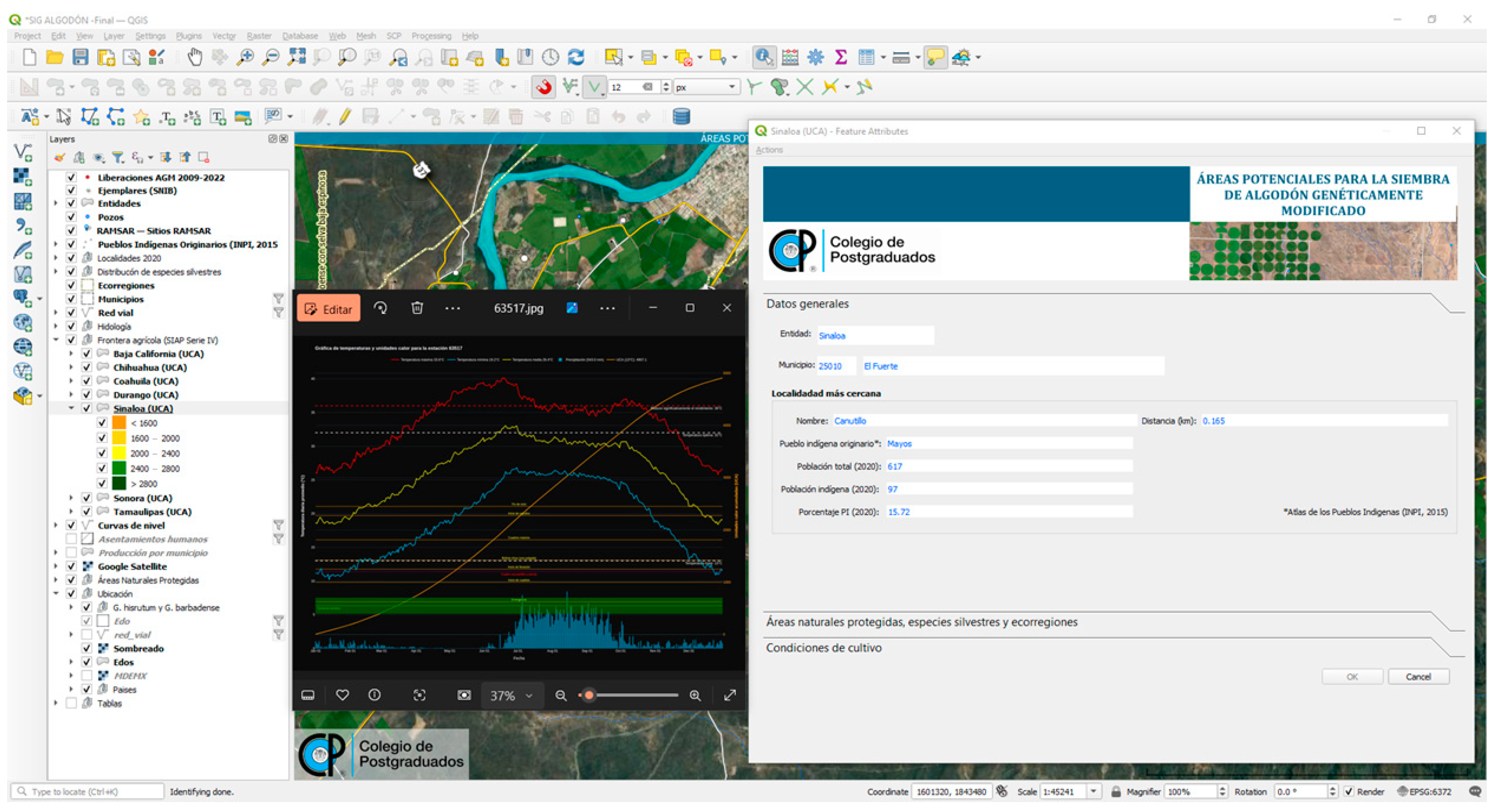Click the favorite heart icon in photo viewer
The height and width of the screenshot is (812, 1495).
click(342, 695)
